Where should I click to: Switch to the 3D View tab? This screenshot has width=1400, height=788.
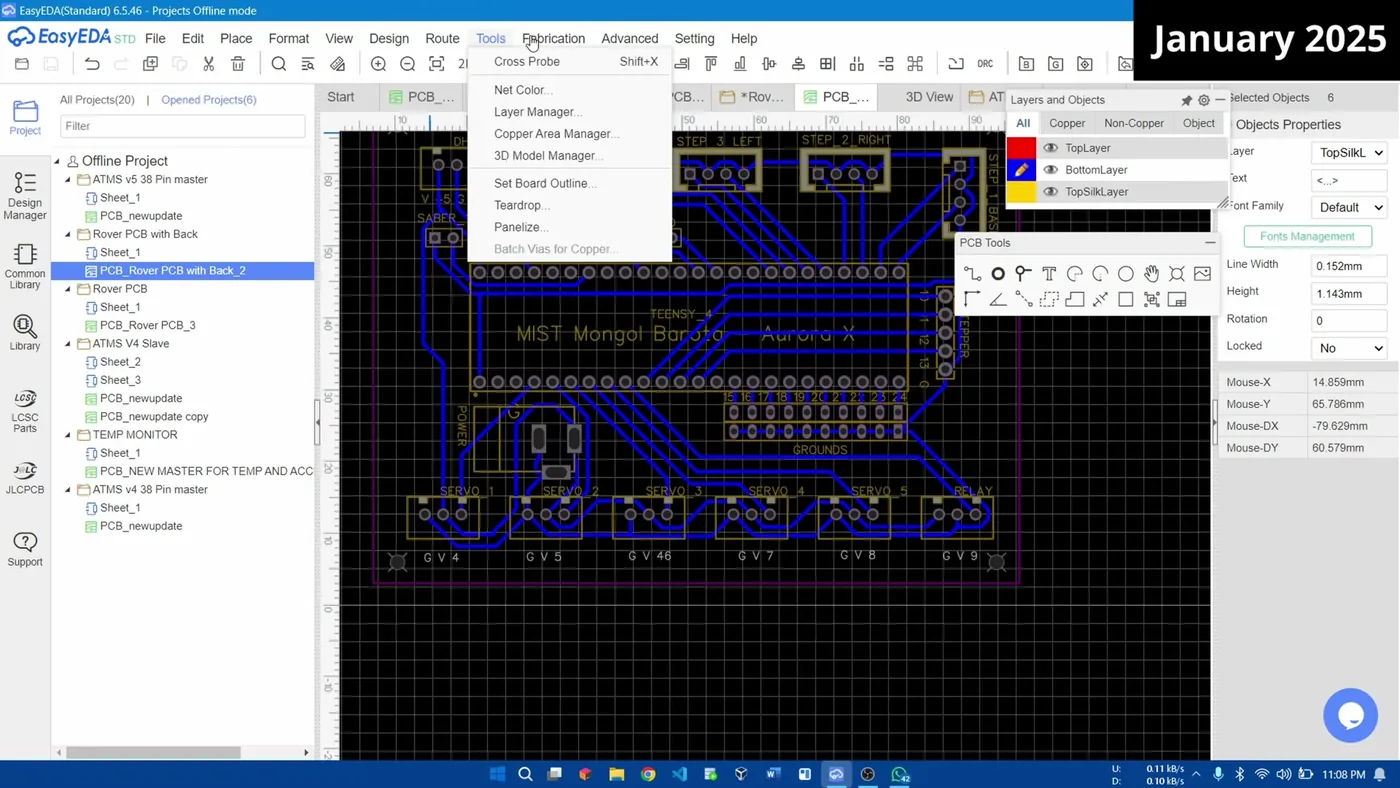[929, 97]
